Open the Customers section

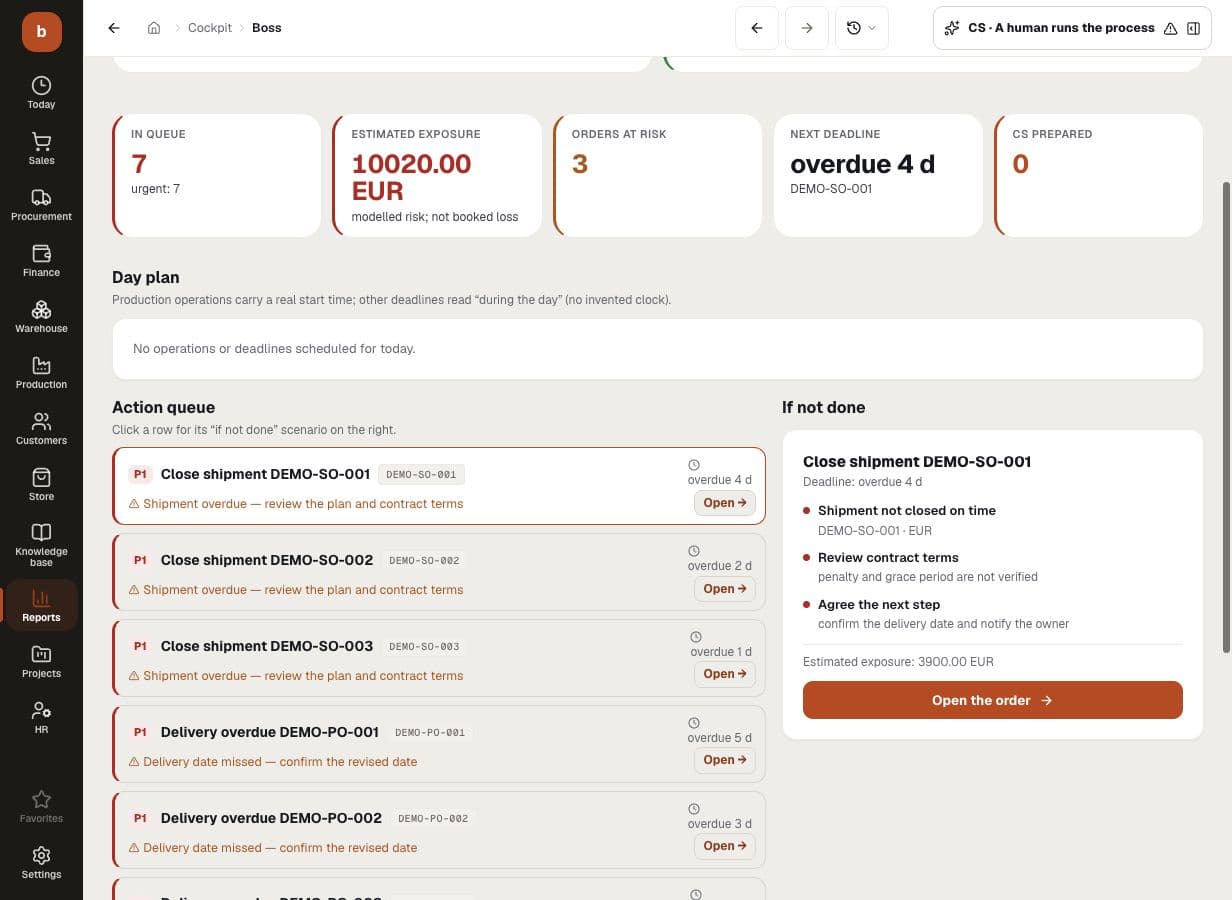pos(41,428)
